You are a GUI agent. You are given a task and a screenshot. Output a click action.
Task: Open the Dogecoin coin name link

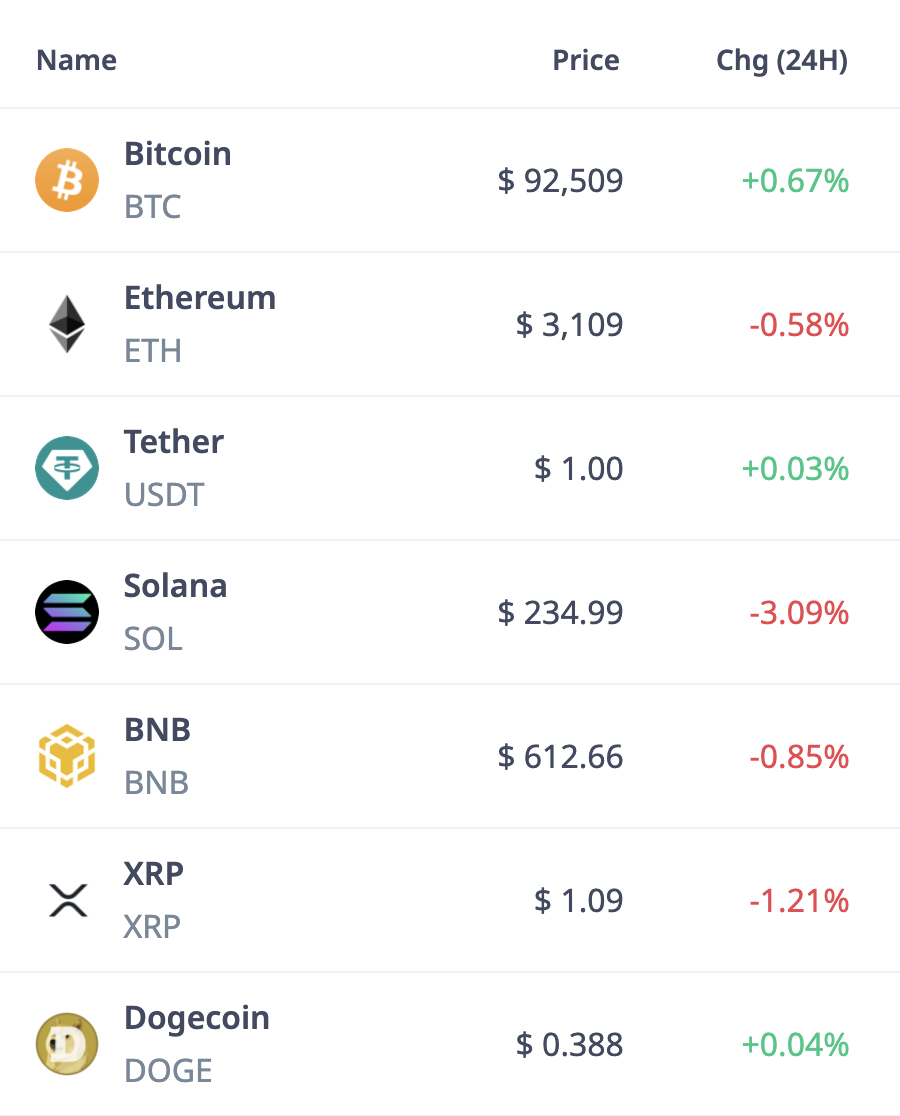click(x=197, y=1018)
